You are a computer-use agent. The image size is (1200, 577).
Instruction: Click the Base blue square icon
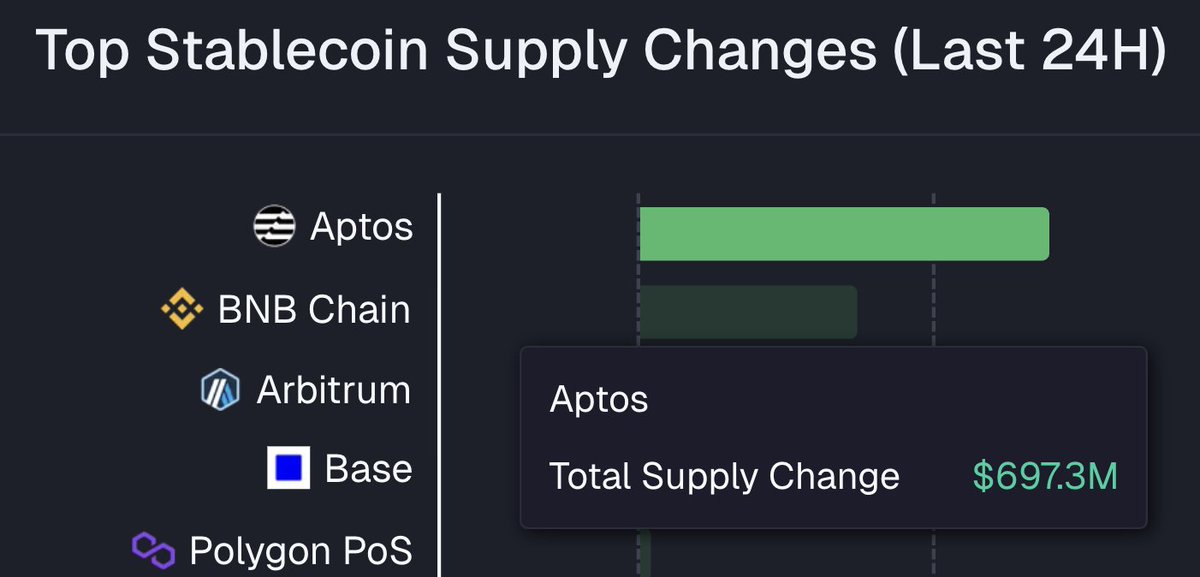click(288, 468)
